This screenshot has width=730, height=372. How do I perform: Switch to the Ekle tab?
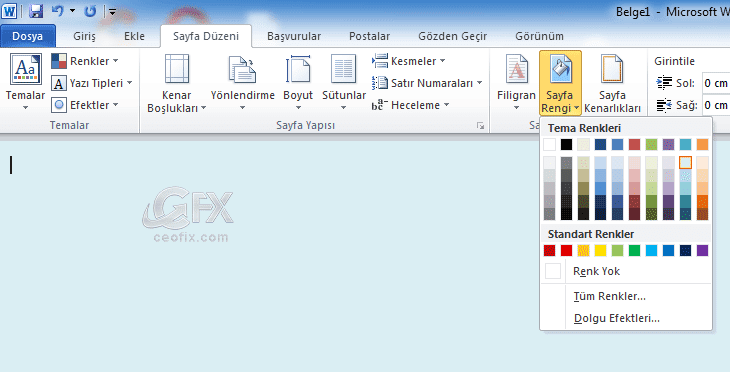(x=134, y=36)
